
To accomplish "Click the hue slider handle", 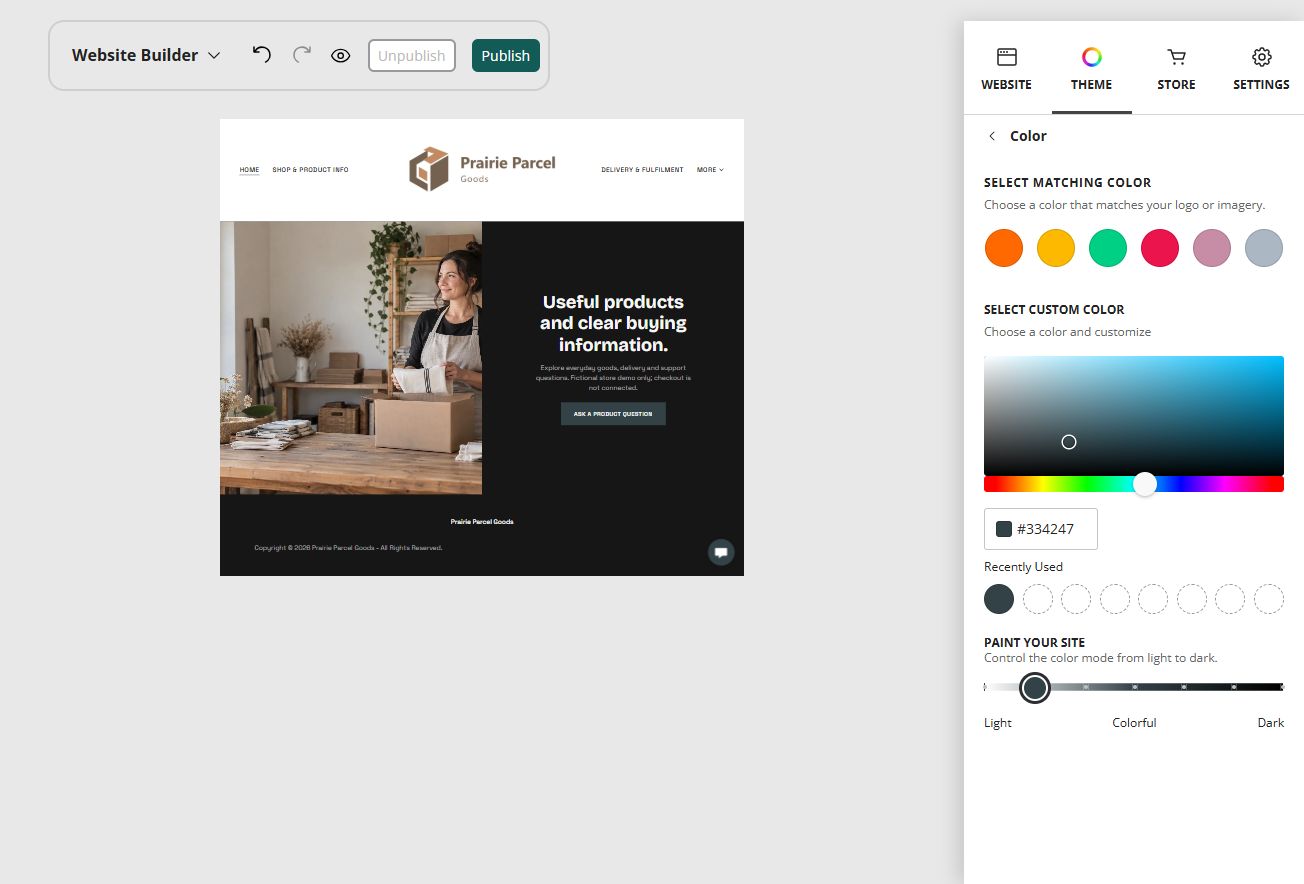I will pos(1145,484).
